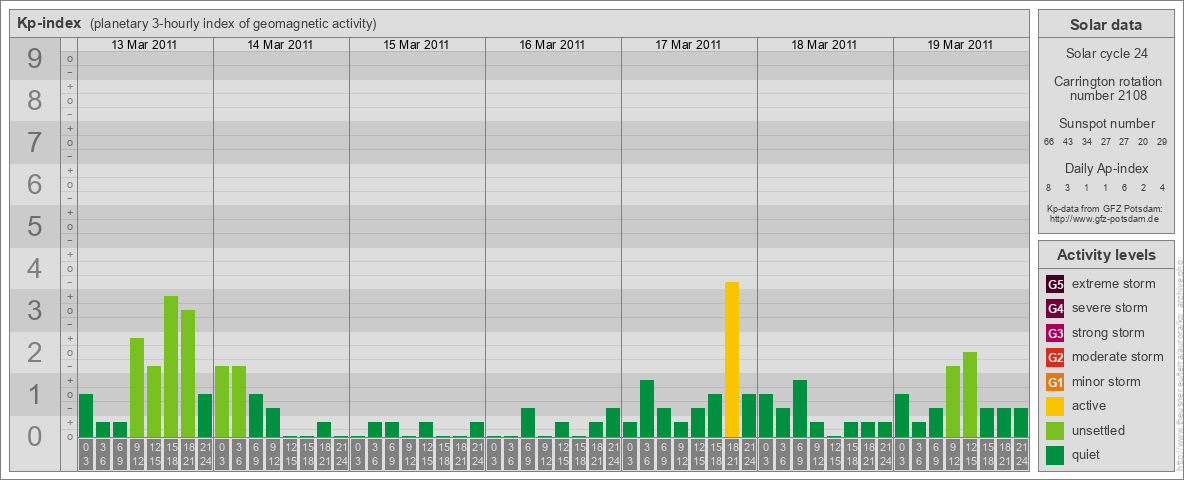Viewport: 1184px width, 480px height.
Task: Click the G2 moderate storm badge
Action: pyautogui.click(x=1055, y=357)
